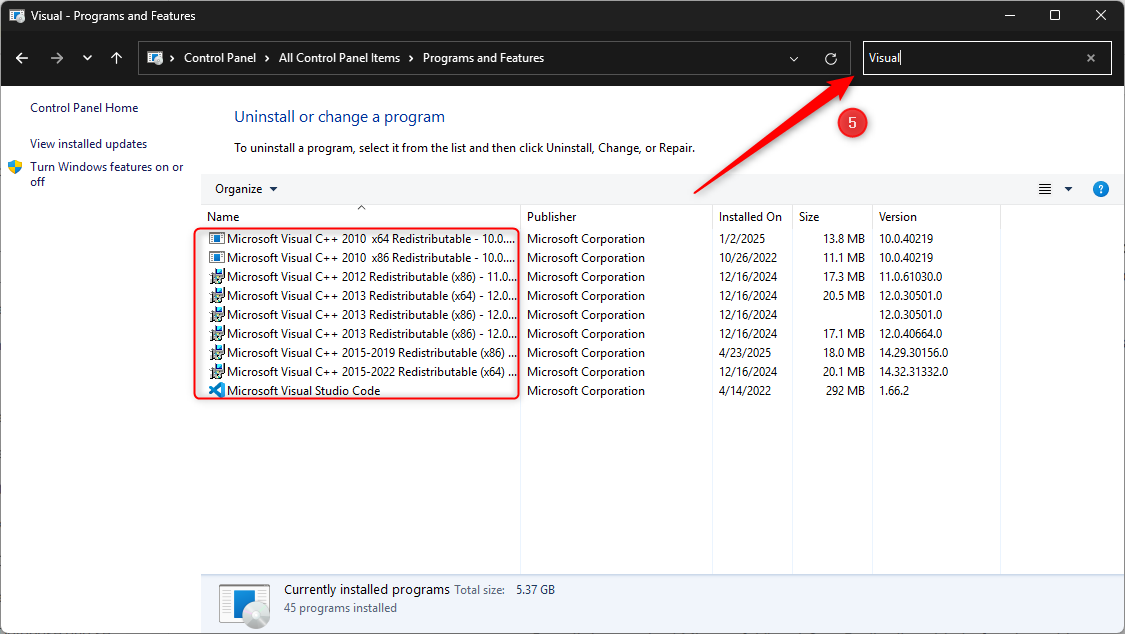
Task: Open the recent locations chevron
Action: pyautogui.click(x=87, y=58)
